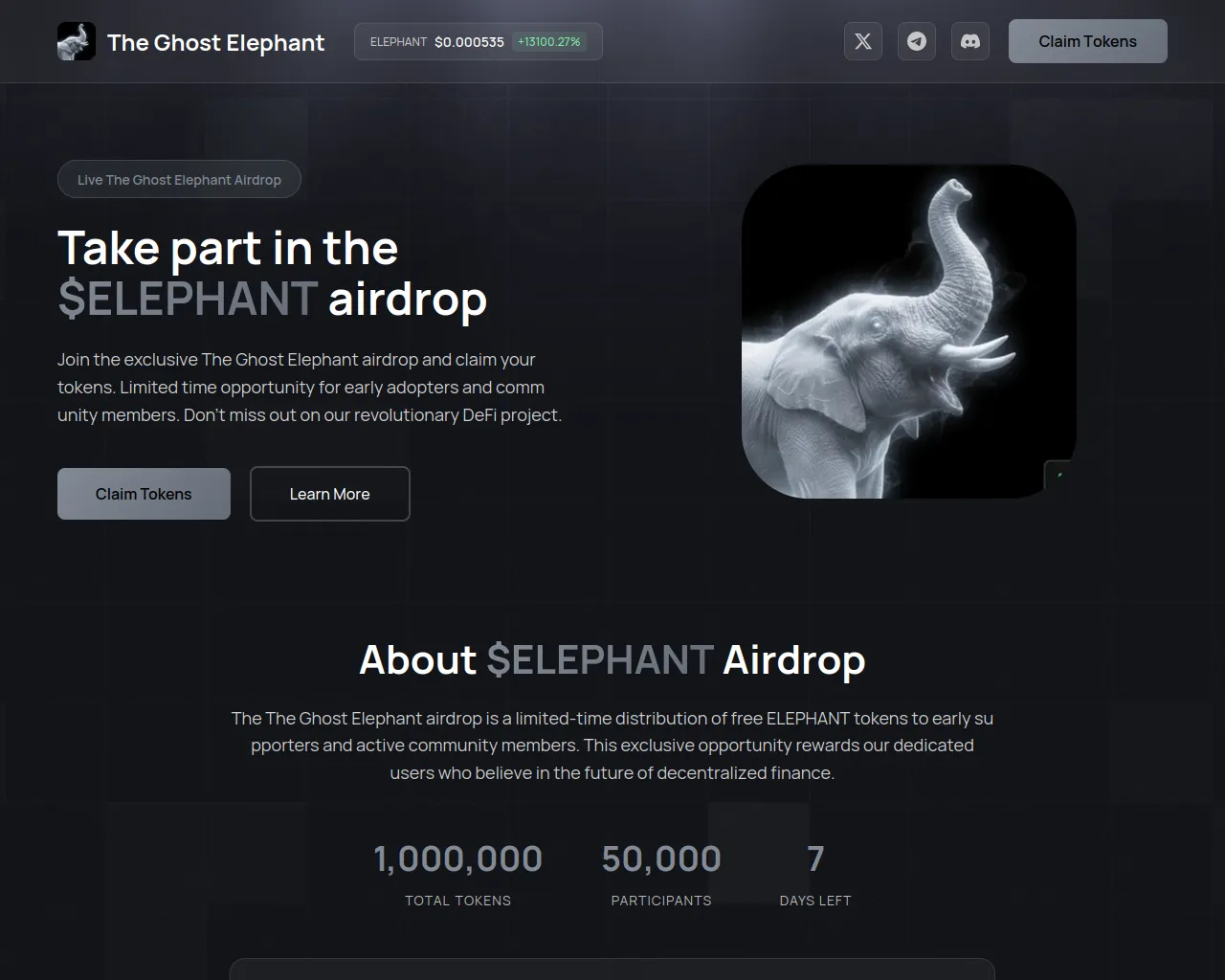Click the 1,000,000 Total Tokens stat
The width and height of the screenshot is (1225, 980).
(457, 873)
